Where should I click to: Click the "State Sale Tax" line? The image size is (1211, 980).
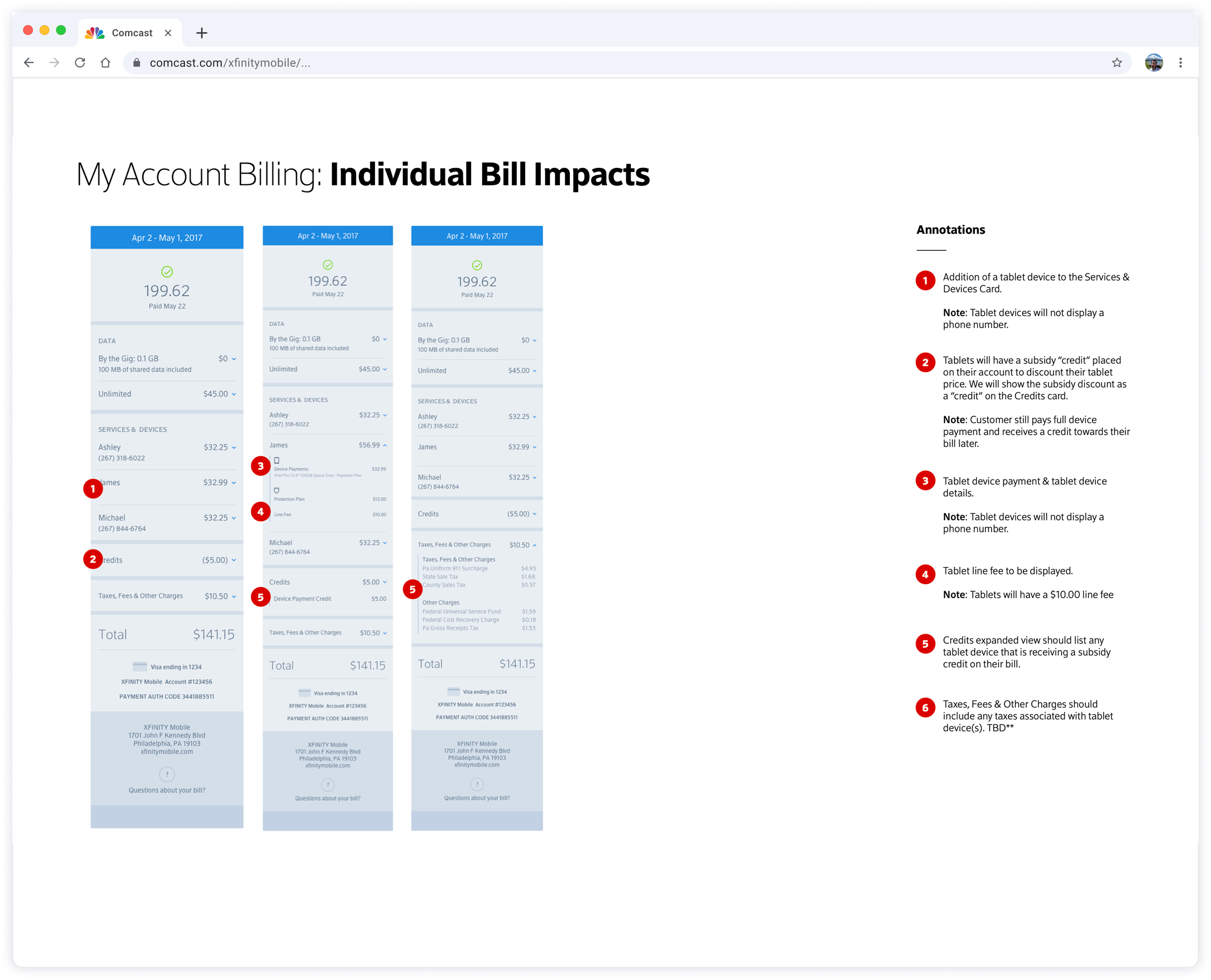[479, 577]
